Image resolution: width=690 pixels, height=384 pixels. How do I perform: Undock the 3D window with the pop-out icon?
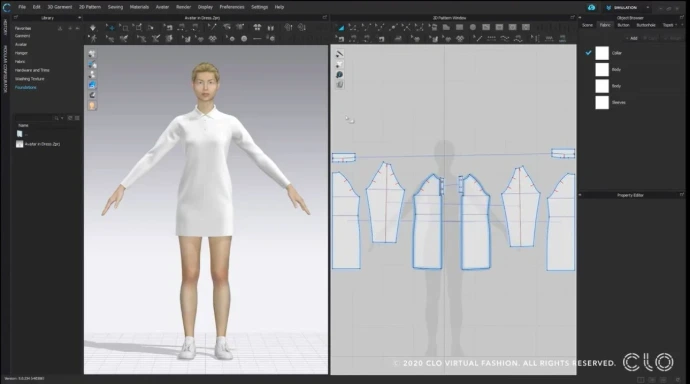coord(325,18)
